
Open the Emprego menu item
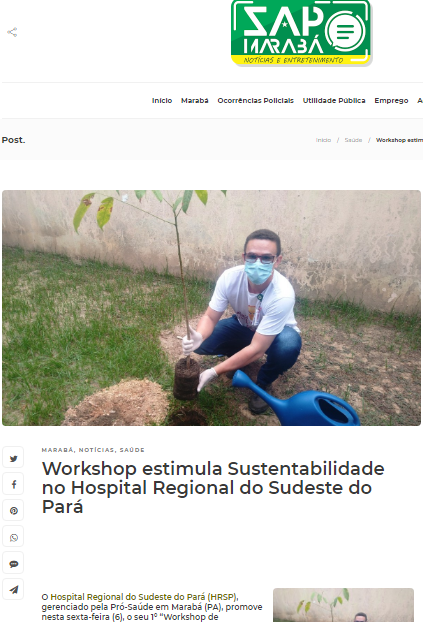pos(391,101)
